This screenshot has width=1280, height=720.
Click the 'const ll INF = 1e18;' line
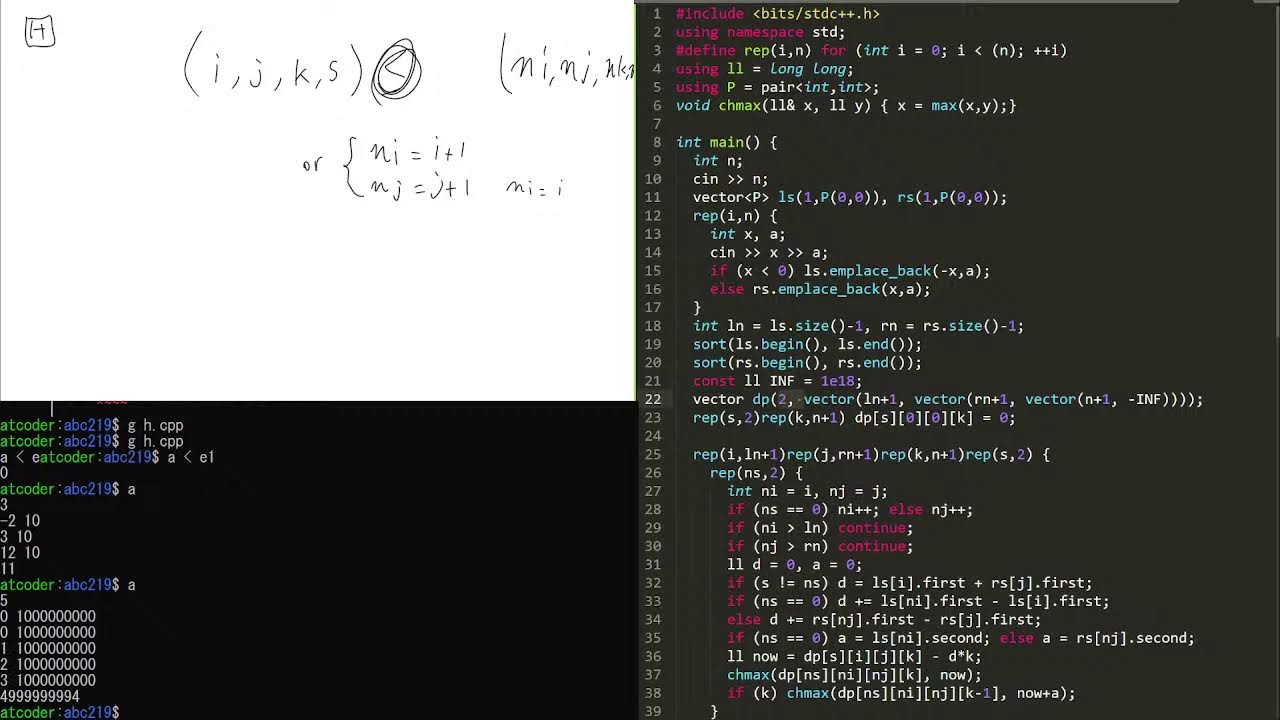coord(777,380)
